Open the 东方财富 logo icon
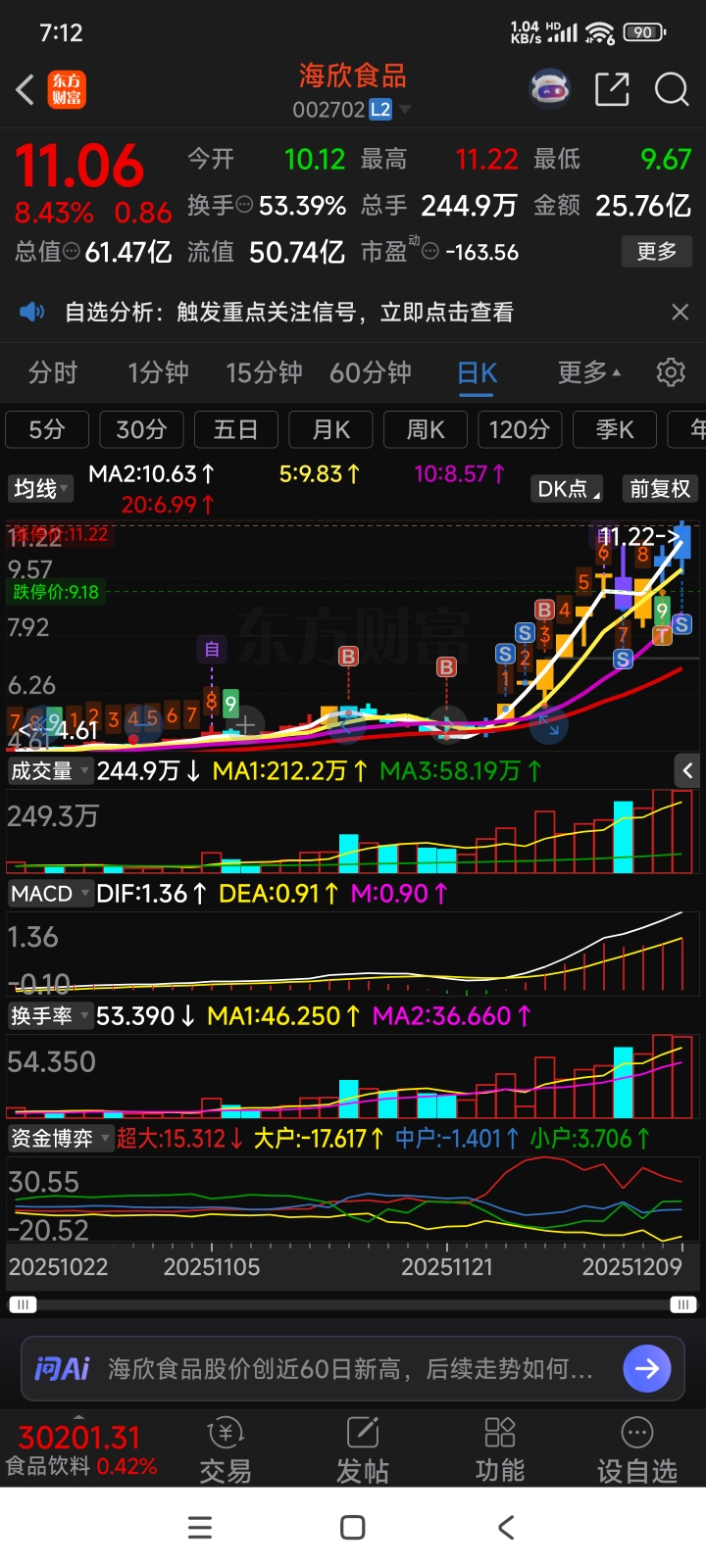This screenshot has width=706, height=1568. tap(67, 90)
